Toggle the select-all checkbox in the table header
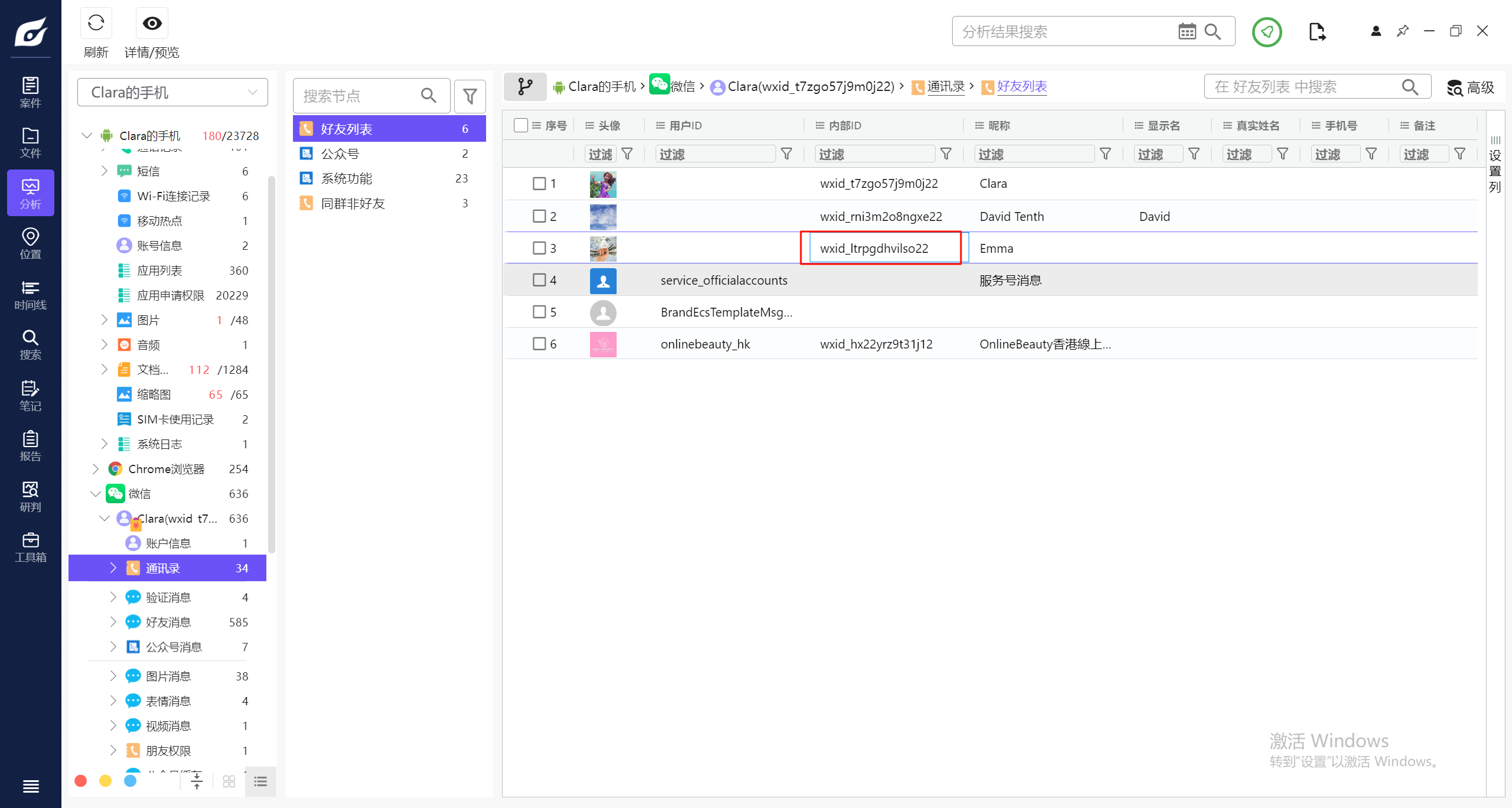Image resolution: width=1512 pixels, height=808 pixels. point(520,125)
